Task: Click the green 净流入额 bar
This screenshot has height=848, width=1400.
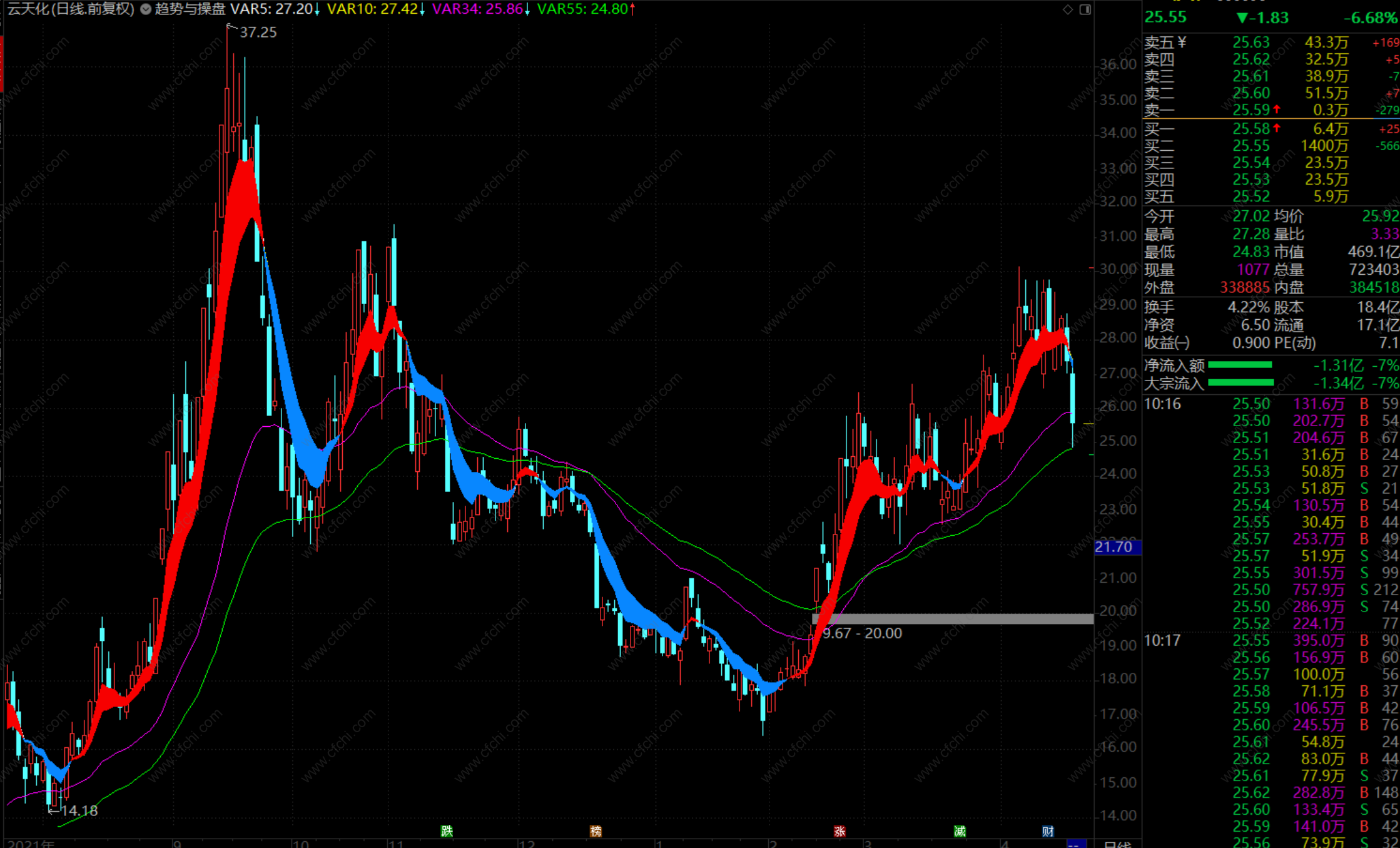Action: point(1240,365)
